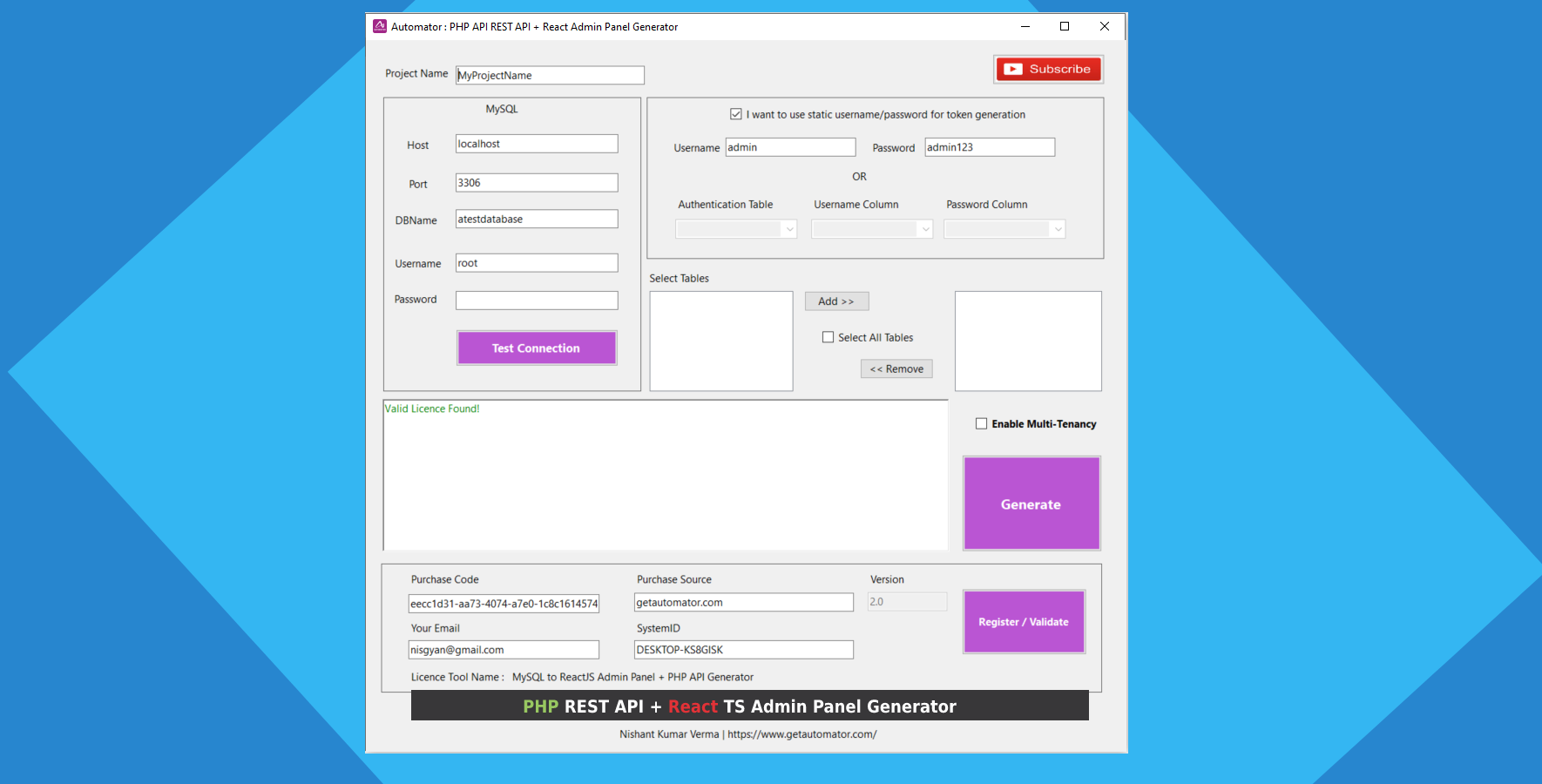Click the DBName field
This screenshot has width=1542, height=784.
click(x=537, y=219)
